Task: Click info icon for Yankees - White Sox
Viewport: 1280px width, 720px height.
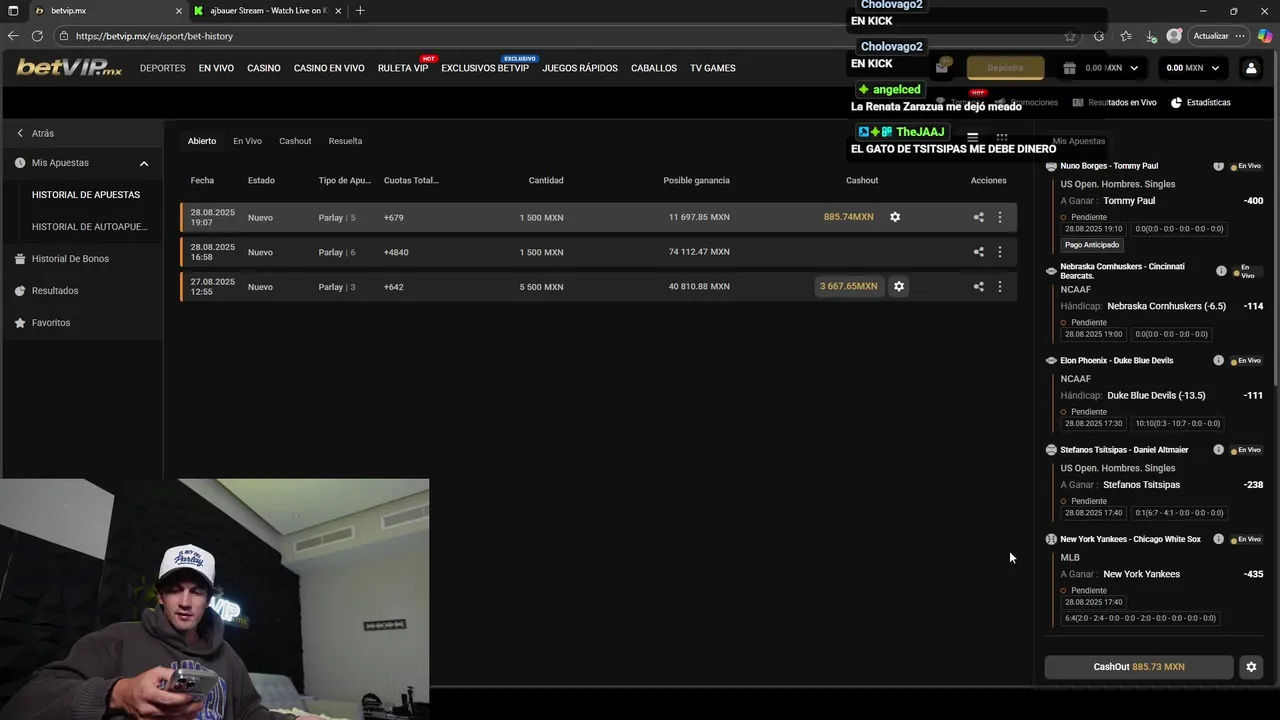Action: coord(1218,539)
